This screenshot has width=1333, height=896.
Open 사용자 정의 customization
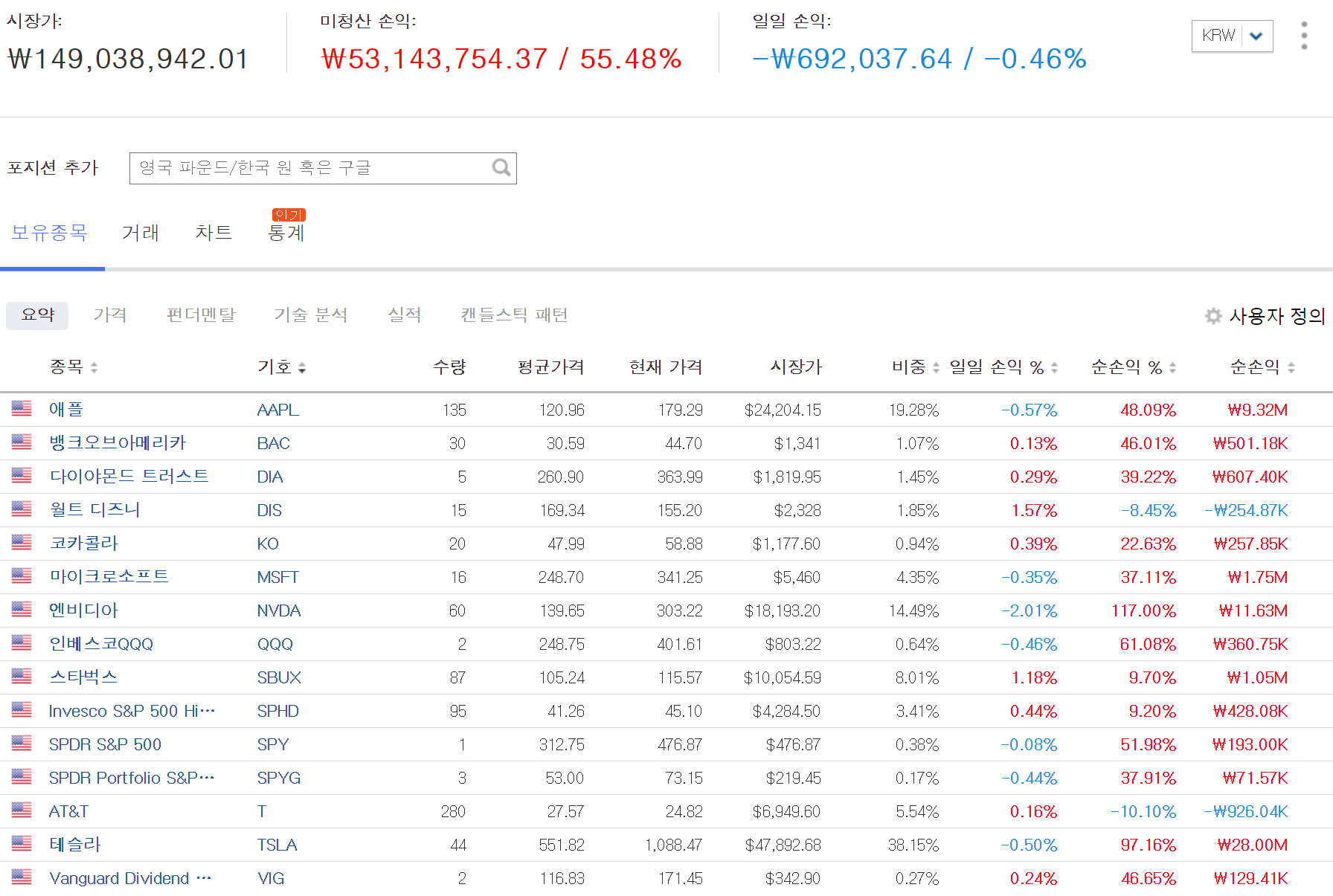pos(1276,316)
